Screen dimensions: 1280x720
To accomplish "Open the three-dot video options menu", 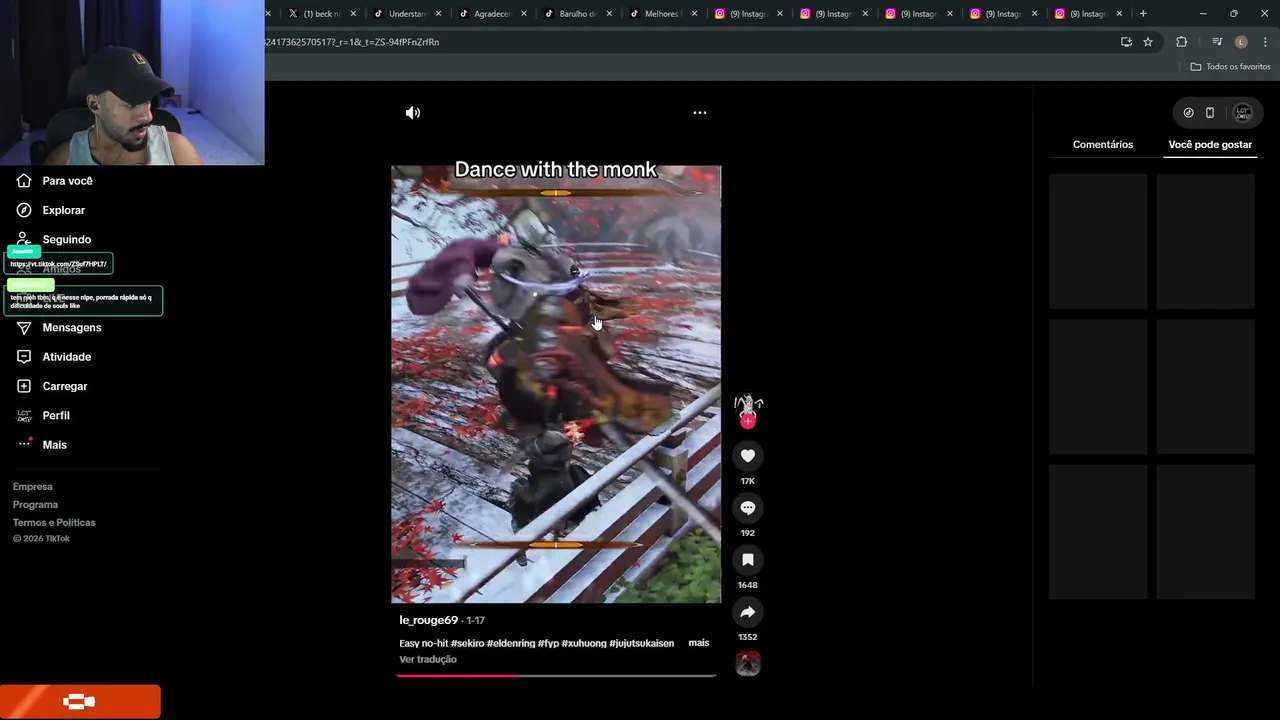I will tap(700, 113).
